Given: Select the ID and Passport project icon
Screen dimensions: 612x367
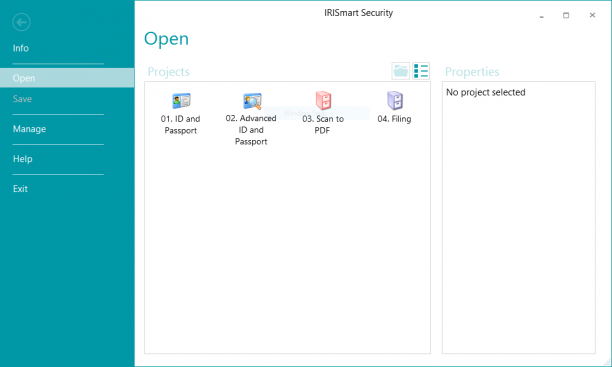Looking at the screenshot, I should 181,101.
